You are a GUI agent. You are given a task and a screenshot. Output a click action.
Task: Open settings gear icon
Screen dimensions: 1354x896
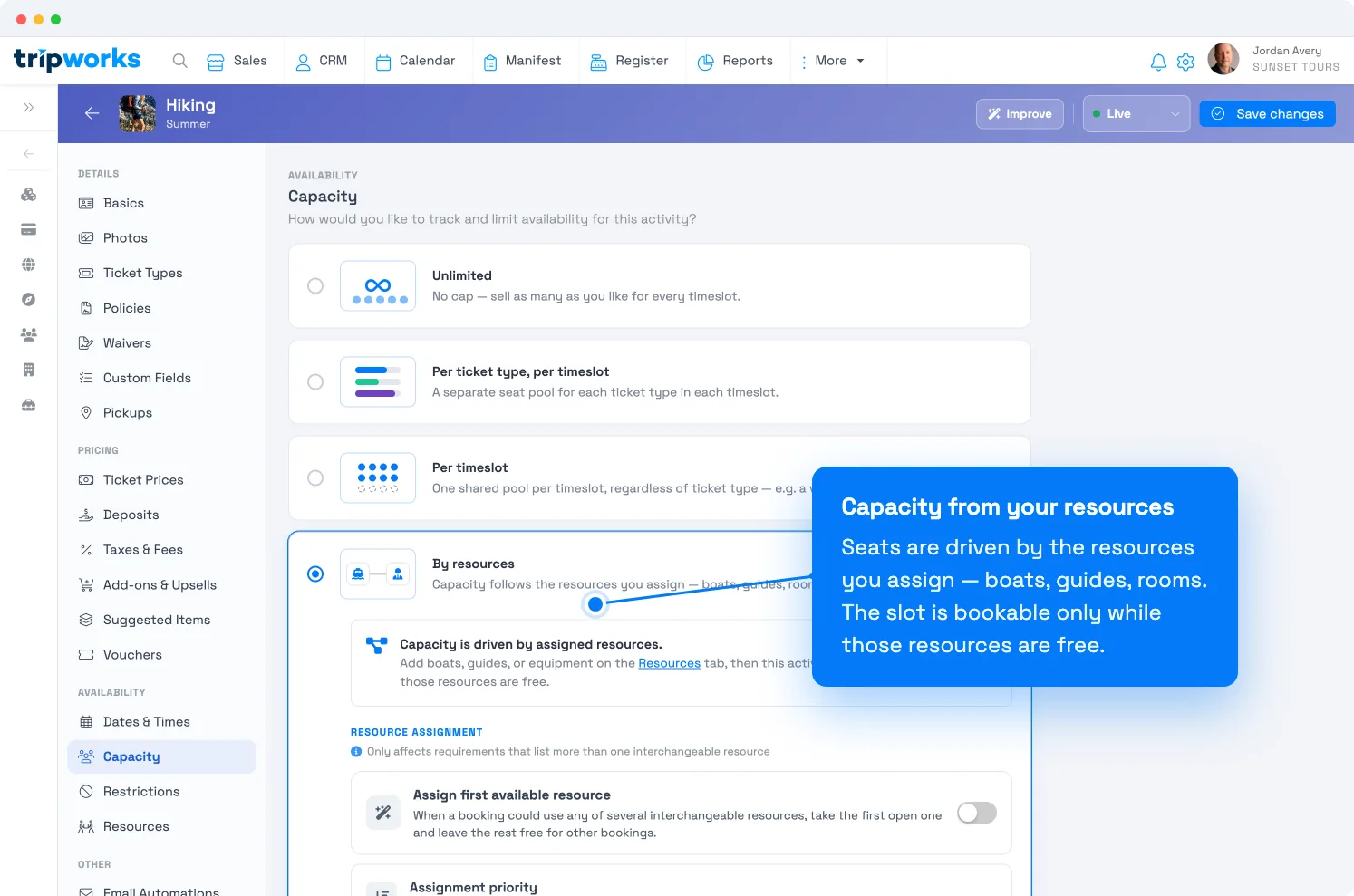[1185, 62]
